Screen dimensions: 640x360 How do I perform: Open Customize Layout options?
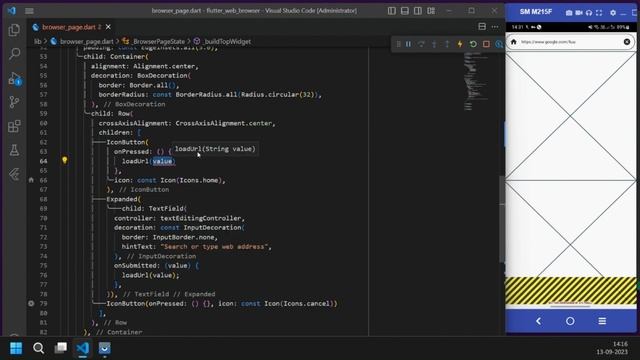[x=431, y=11]
